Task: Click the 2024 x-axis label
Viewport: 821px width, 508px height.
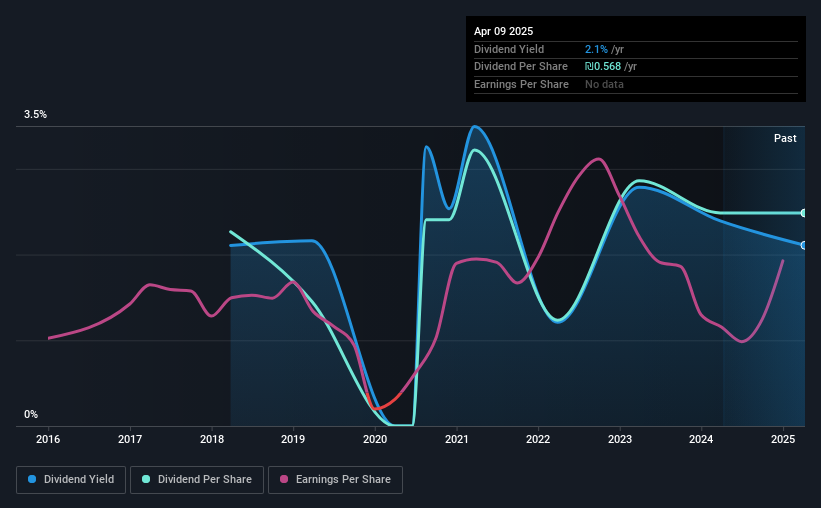Action: [701, 439]
